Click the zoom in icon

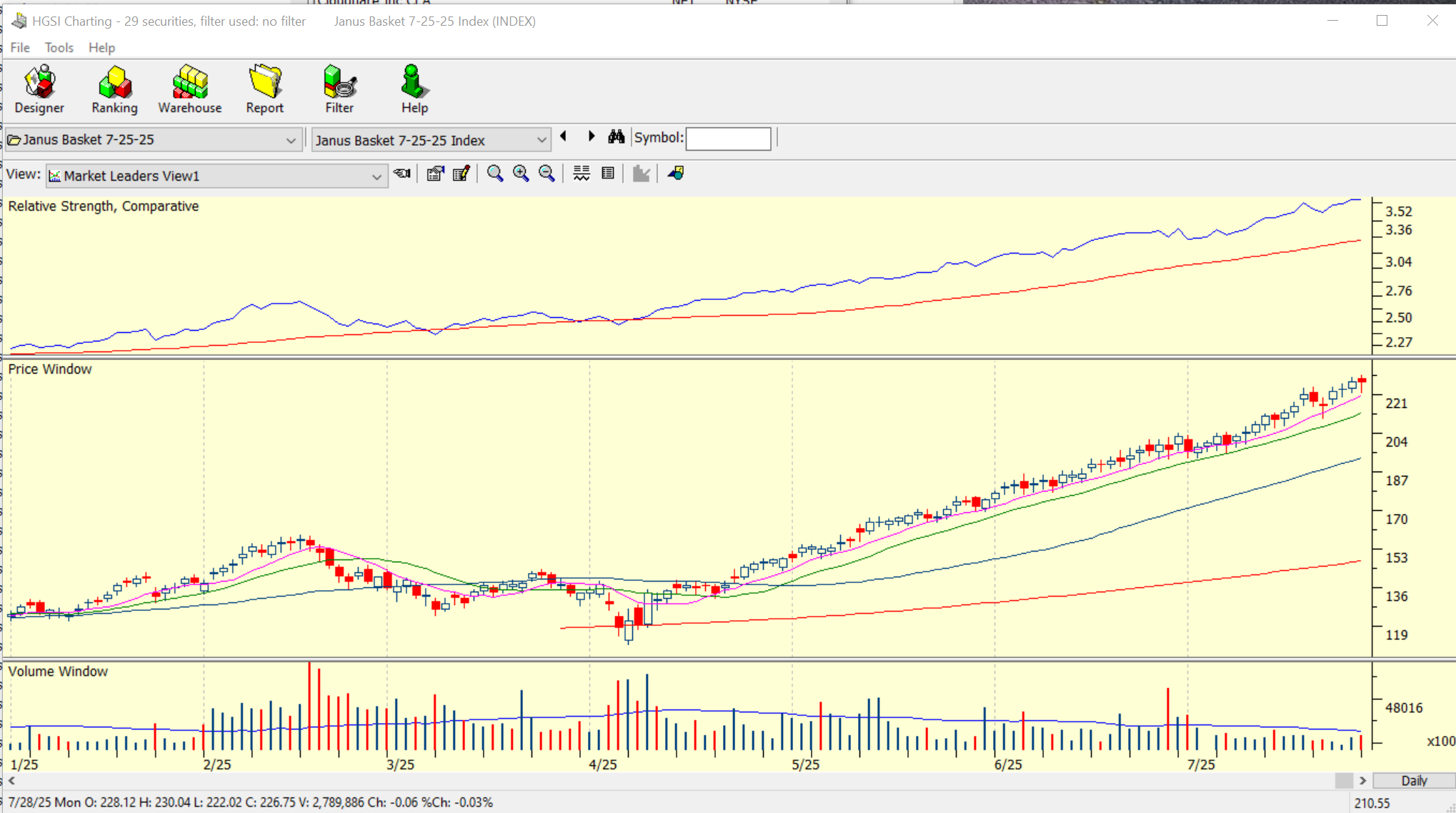[x=521, y=174]
